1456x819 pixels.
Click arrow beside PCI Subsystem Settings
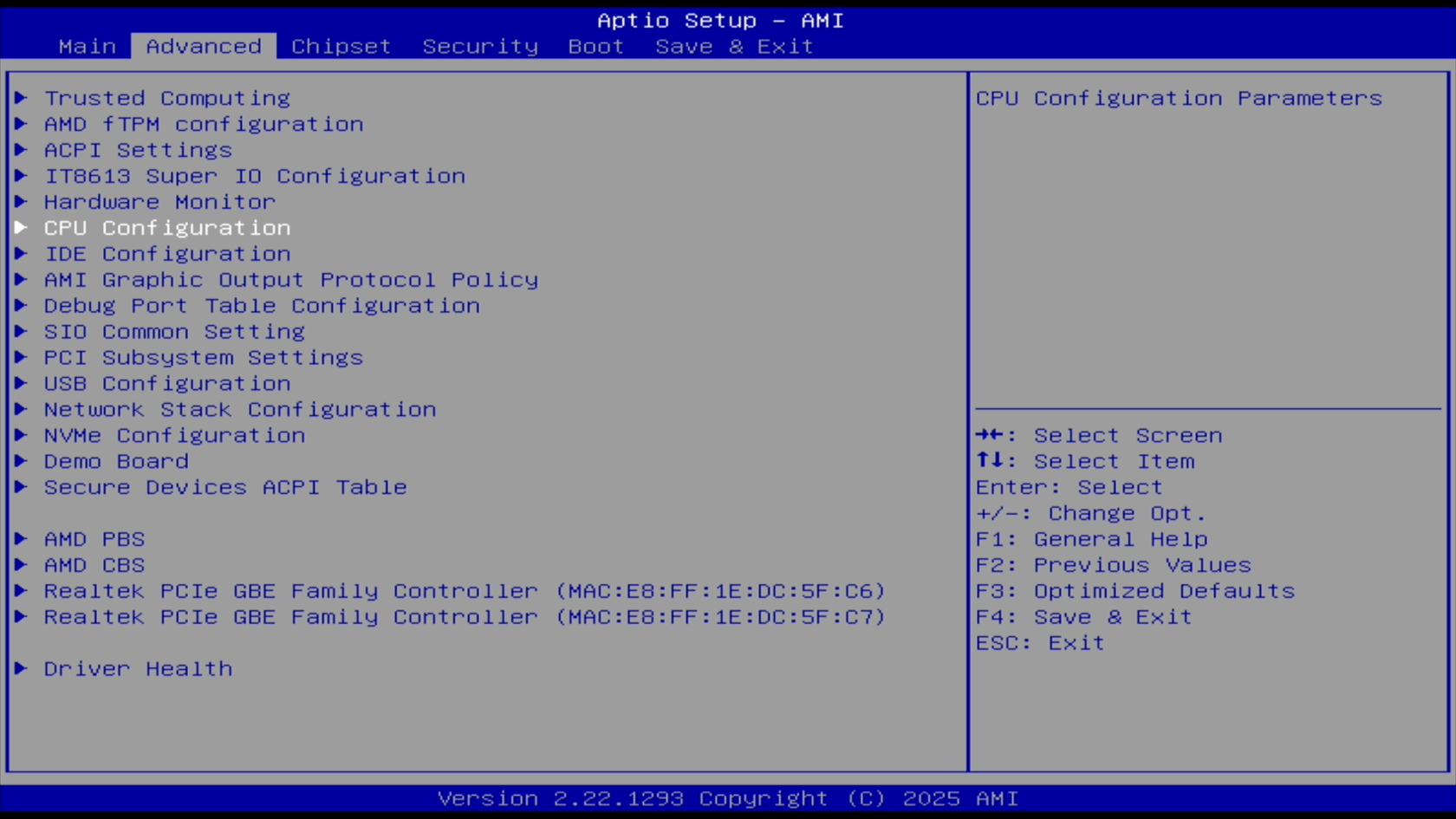21,357
